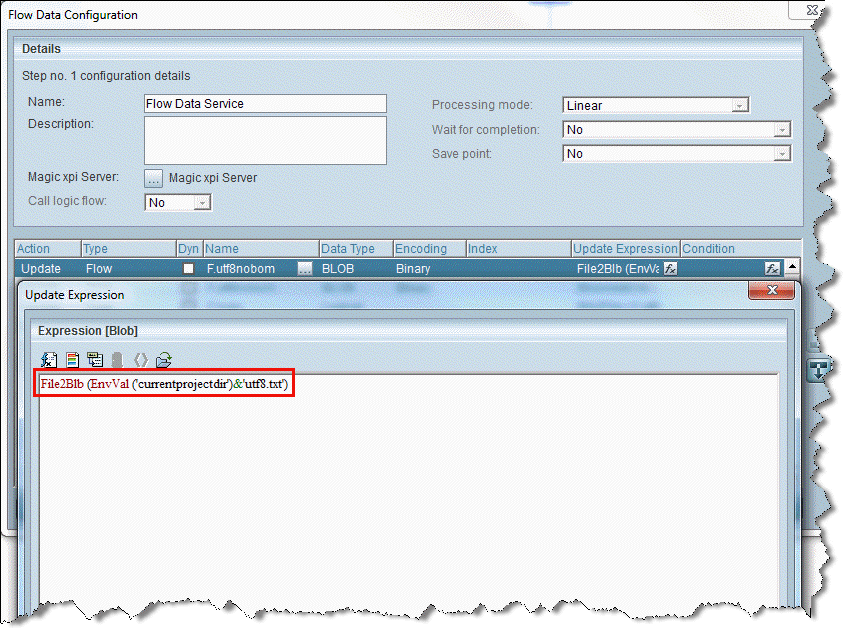The width and height of the screenshot is (844, 630).
Task: Click the Name column header
Action: (260, 249)
